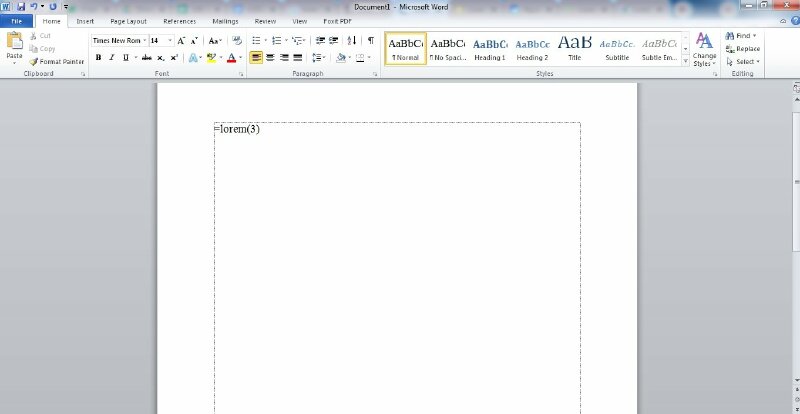Image resolution: width=800 pixels, height=414 pixels.
Task: Select Justify alignment
Action: click(297, 58)
